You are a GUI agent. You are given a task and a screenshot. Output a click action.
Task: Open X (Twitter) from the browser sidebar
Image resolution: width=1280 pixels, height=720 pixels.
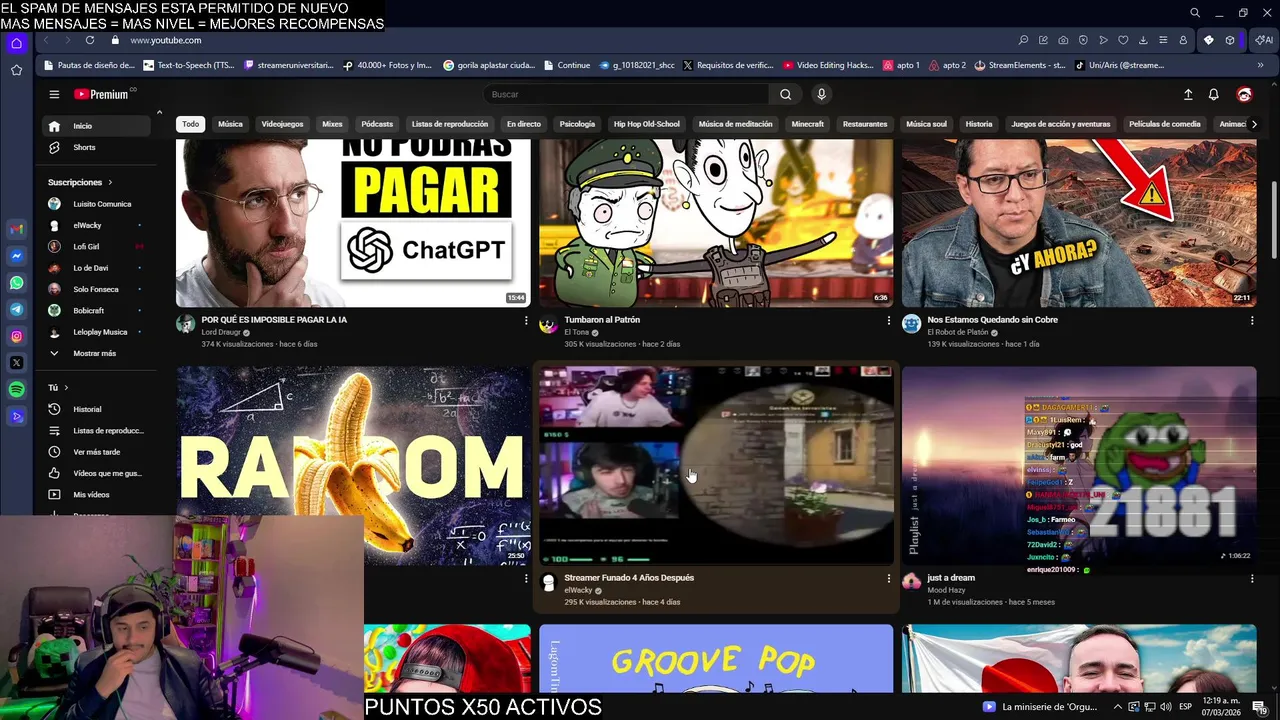[16, 363]
